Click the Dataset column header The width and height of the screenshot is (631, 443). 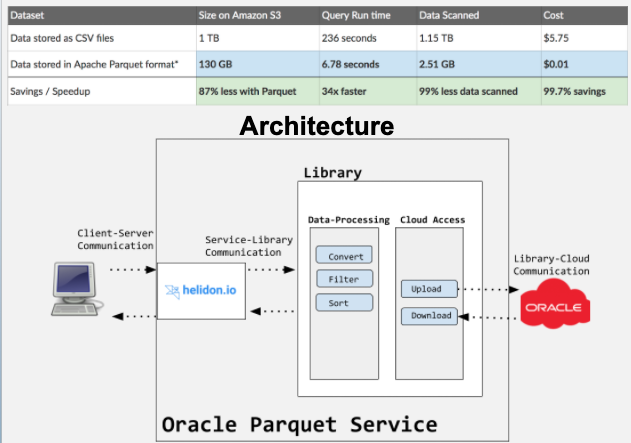(102, 15)
